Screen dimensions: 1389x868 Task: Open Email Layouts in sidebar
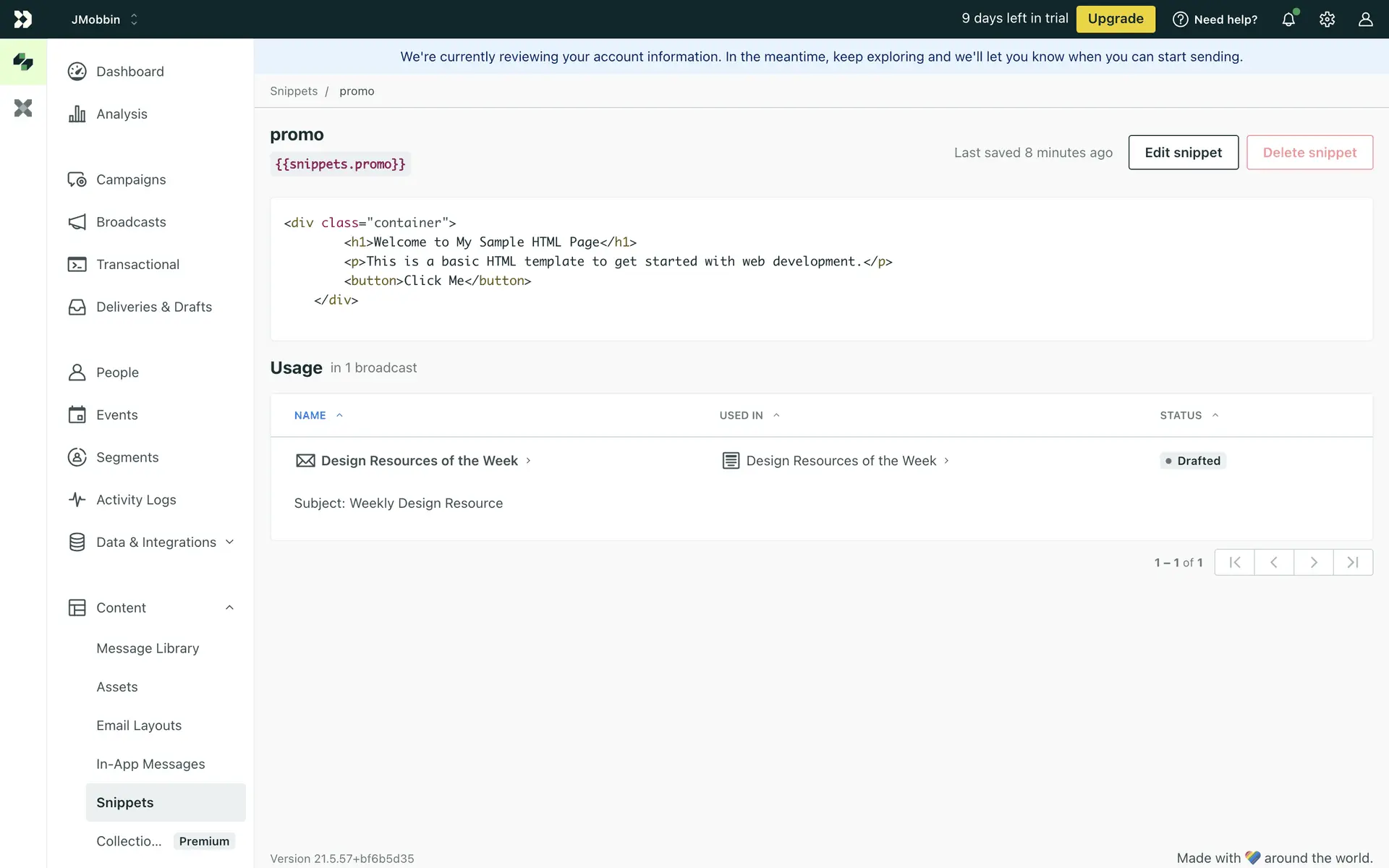[139, 726]
